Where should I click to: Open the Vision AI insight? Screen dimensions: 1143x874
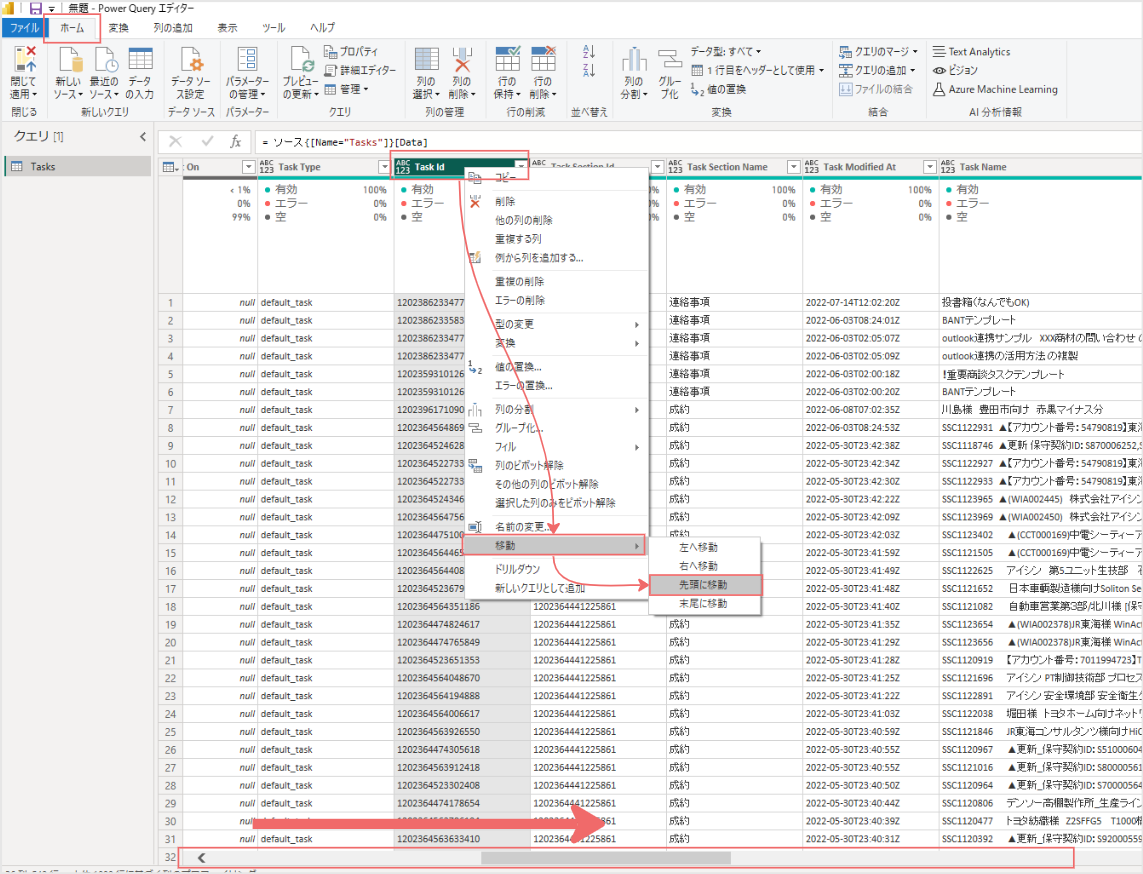(956, 70)
